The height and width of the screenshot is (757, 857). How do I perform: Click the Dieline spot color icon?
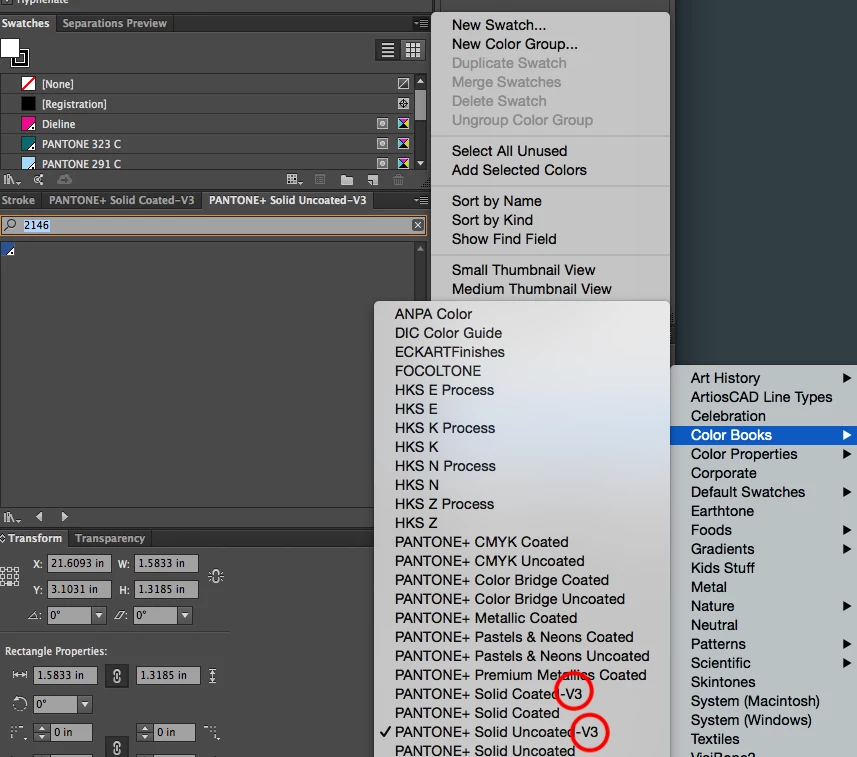382,124
